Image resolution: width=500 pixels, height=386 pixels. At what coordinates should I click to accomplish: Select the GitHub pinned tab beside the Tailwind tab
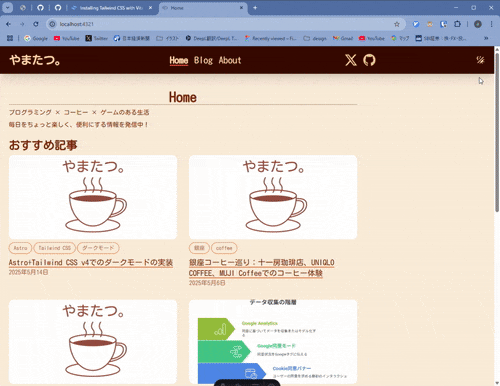point(58,8)
